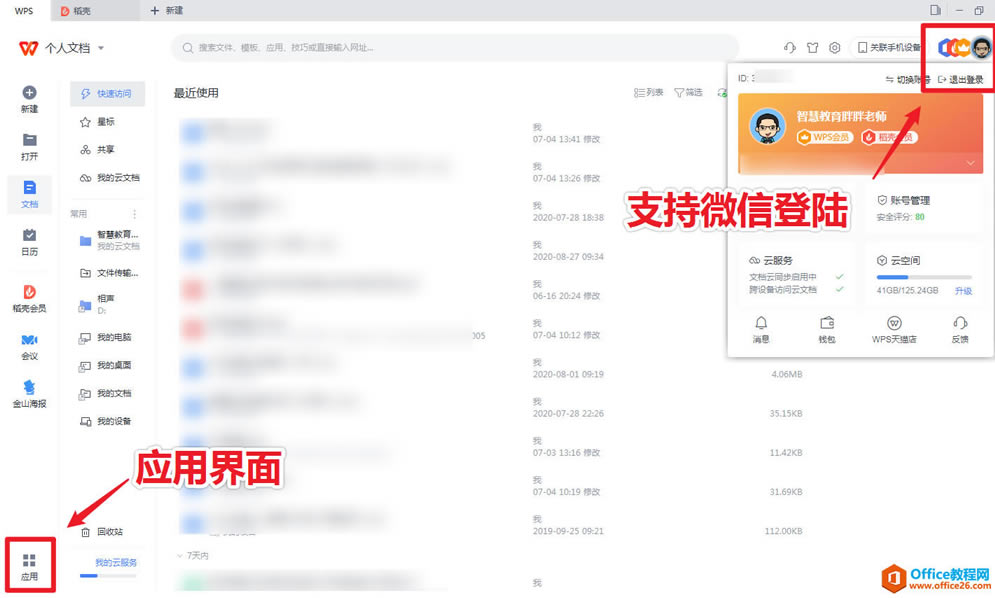The width and height of the screenshot is (995, 598).
Task: Select the 文档 icon in left sidebar
Action: coord(29,187)
